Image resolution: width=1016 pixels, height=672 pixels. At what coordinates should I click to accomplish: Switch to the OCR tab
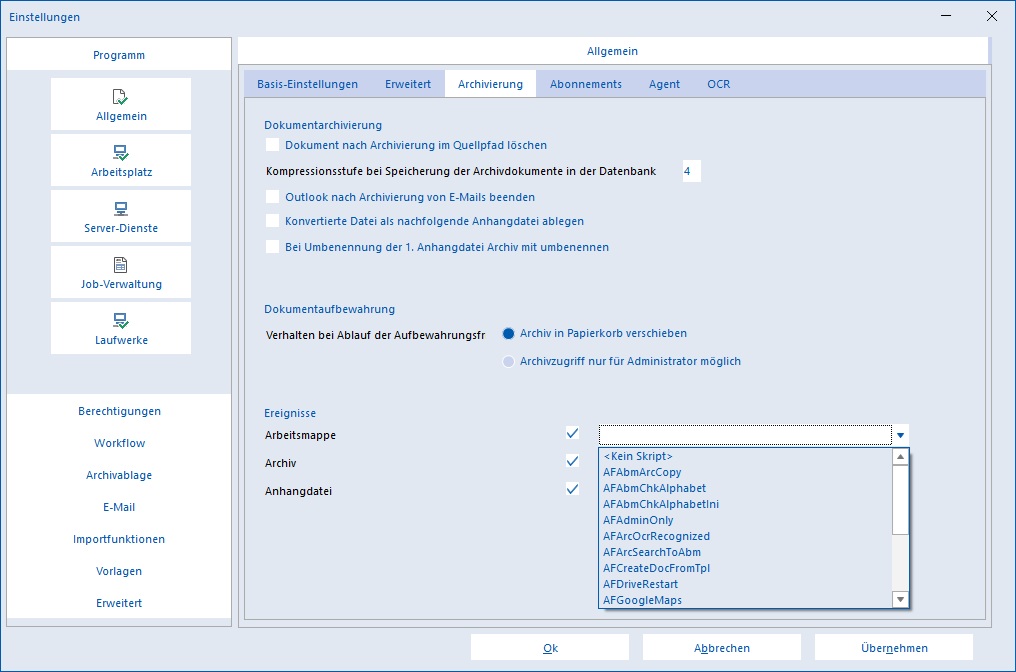(x=719, y=84)
